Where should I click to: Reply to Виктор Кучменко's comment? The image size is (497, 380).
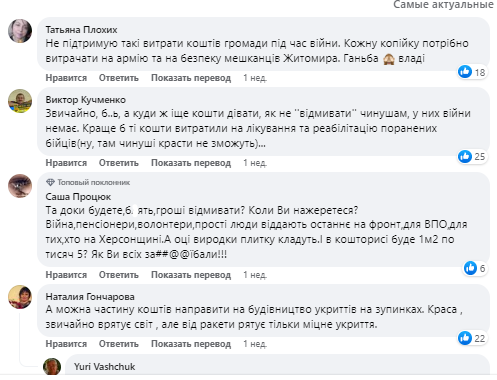(x=119, y=163)
